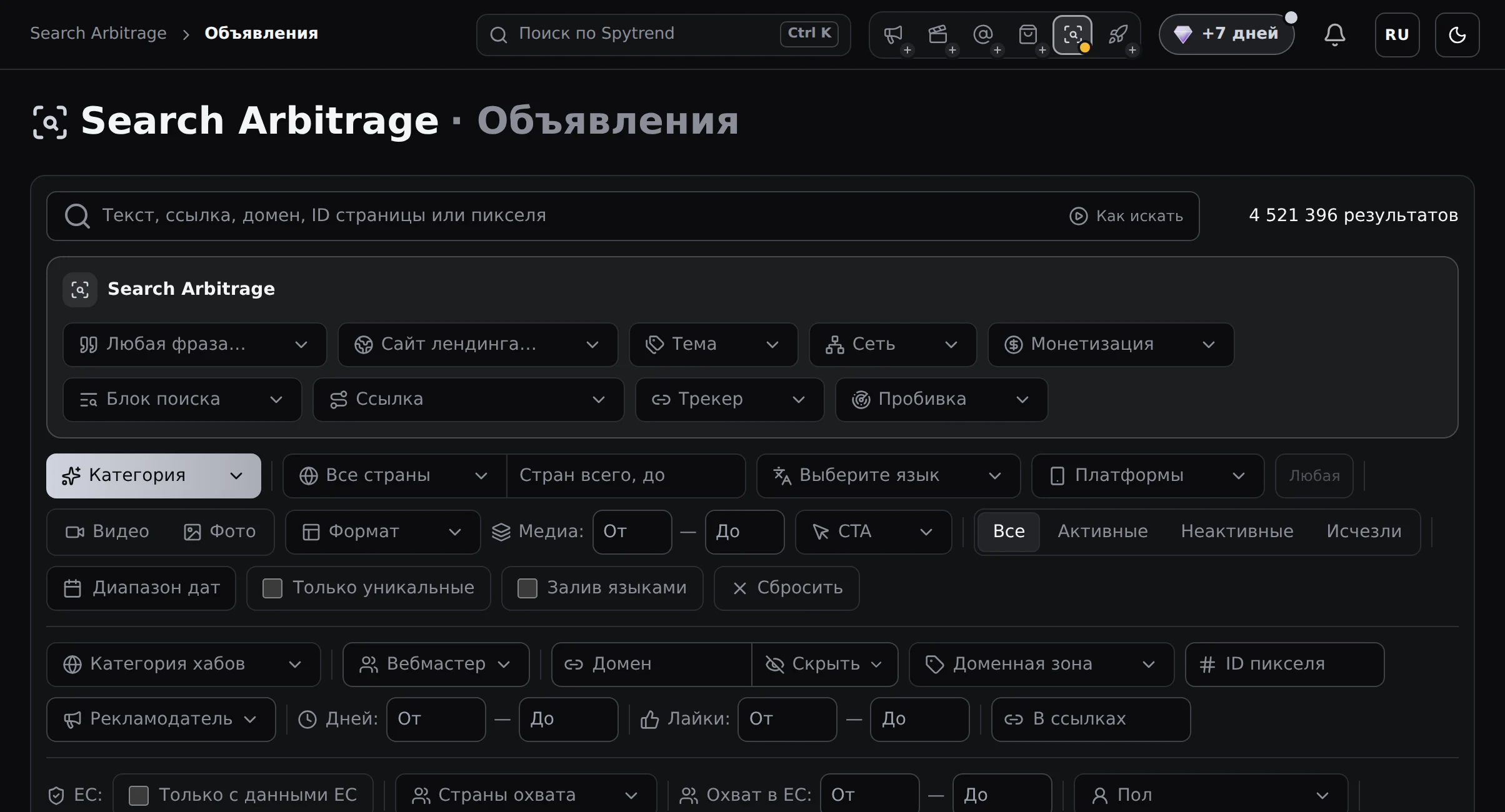Click the diamond +7 дней badge

point(1226,34)
